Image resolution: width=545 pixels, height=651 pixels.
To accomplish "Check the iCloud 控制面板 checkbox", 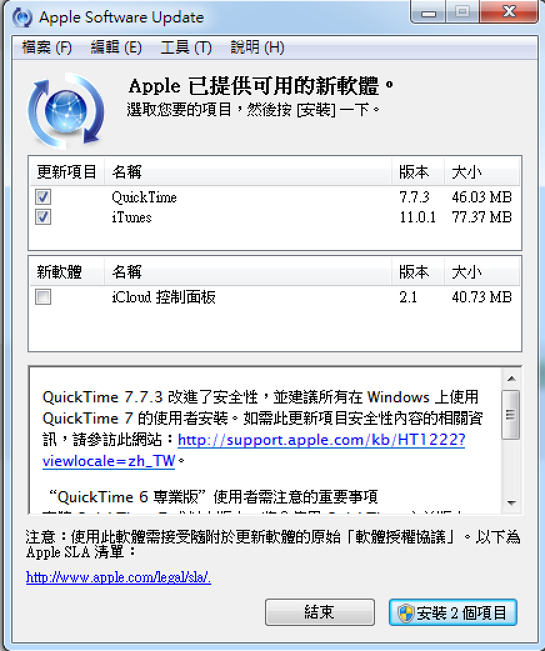I will [x=43, y=297].
